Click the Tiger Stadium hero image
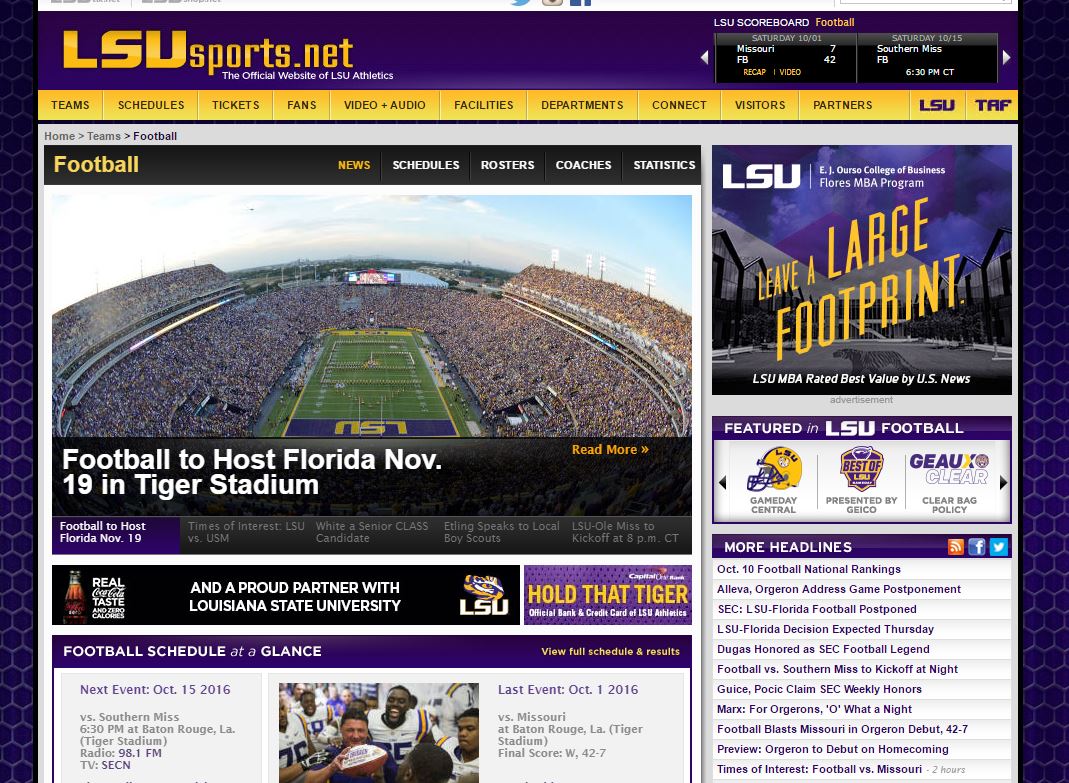This screenshot has width=1069, height=783. click(372, 316)
